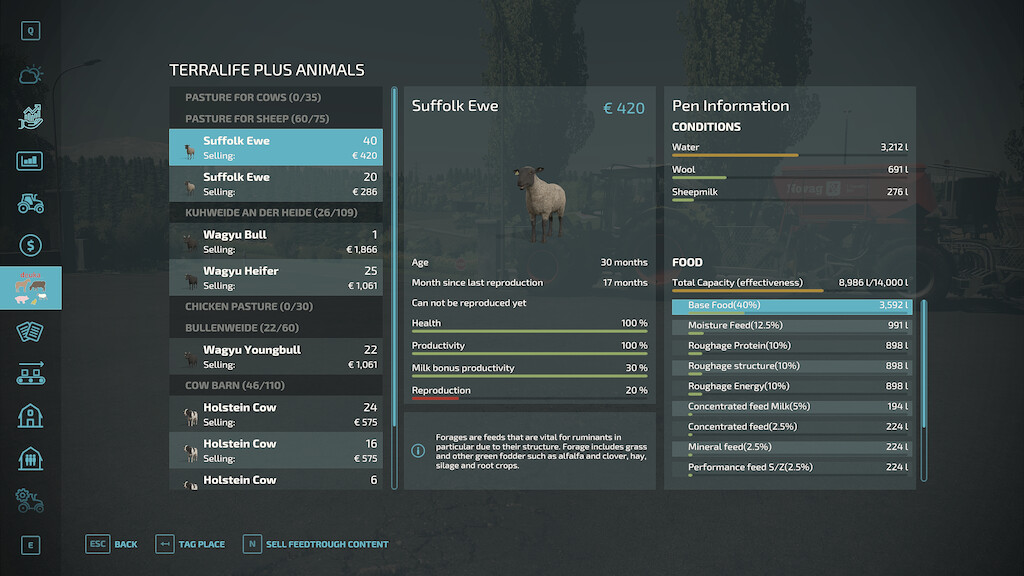The height and width of the screenshot is (576, 1024).
Task: Open the statistics monitor icon
Action: 30,161
